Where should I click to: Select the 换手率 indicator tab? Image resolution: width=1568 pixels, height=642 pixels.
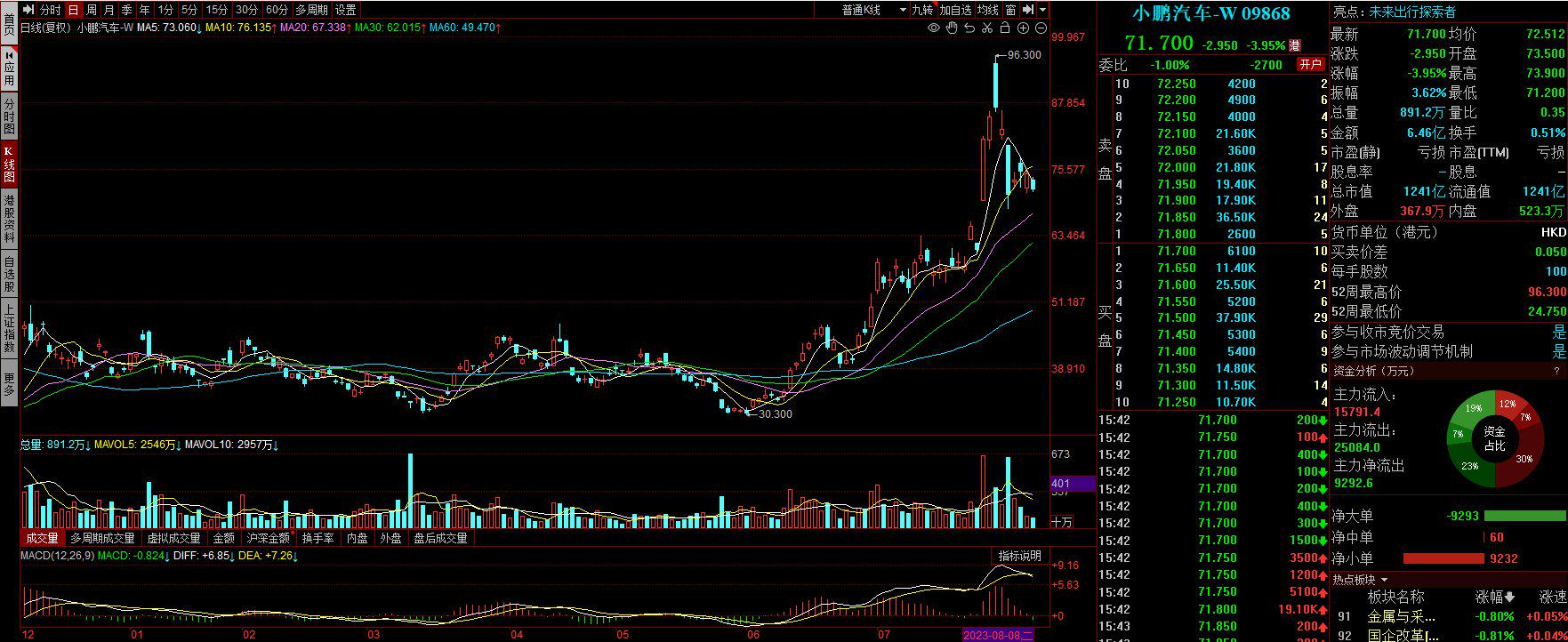318,538
